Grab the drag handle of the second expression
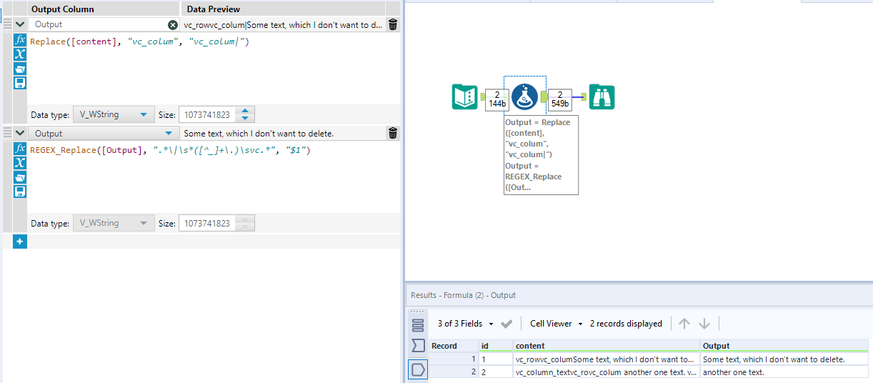873x383 pixels. [7, 133]
